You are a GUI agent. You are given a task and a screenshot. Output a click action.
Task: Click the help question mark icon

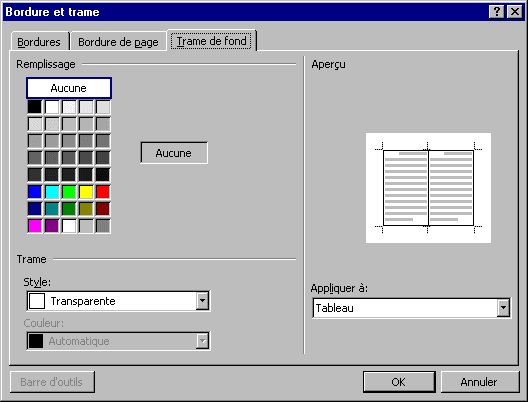coord(496,12)
